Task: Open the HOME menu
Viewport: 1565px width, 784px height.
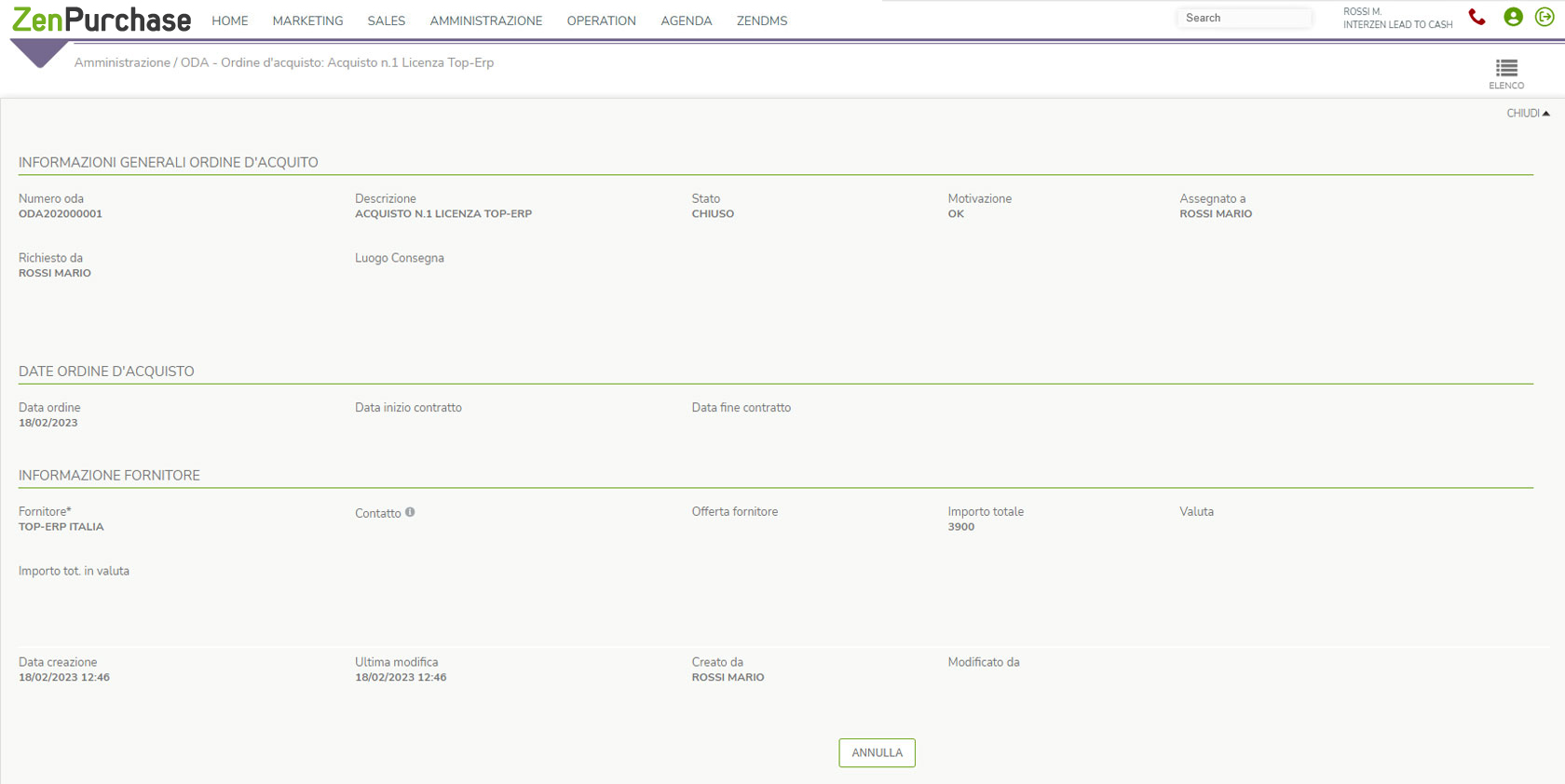Action: 229,20
